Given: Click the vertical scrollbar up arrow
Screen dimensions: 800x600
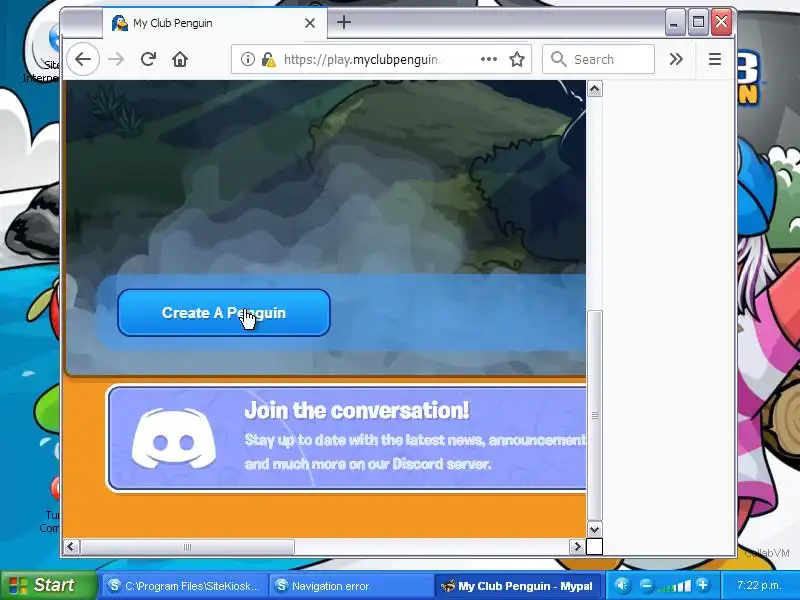Looking at the screenshot, I should coord(594,89).
